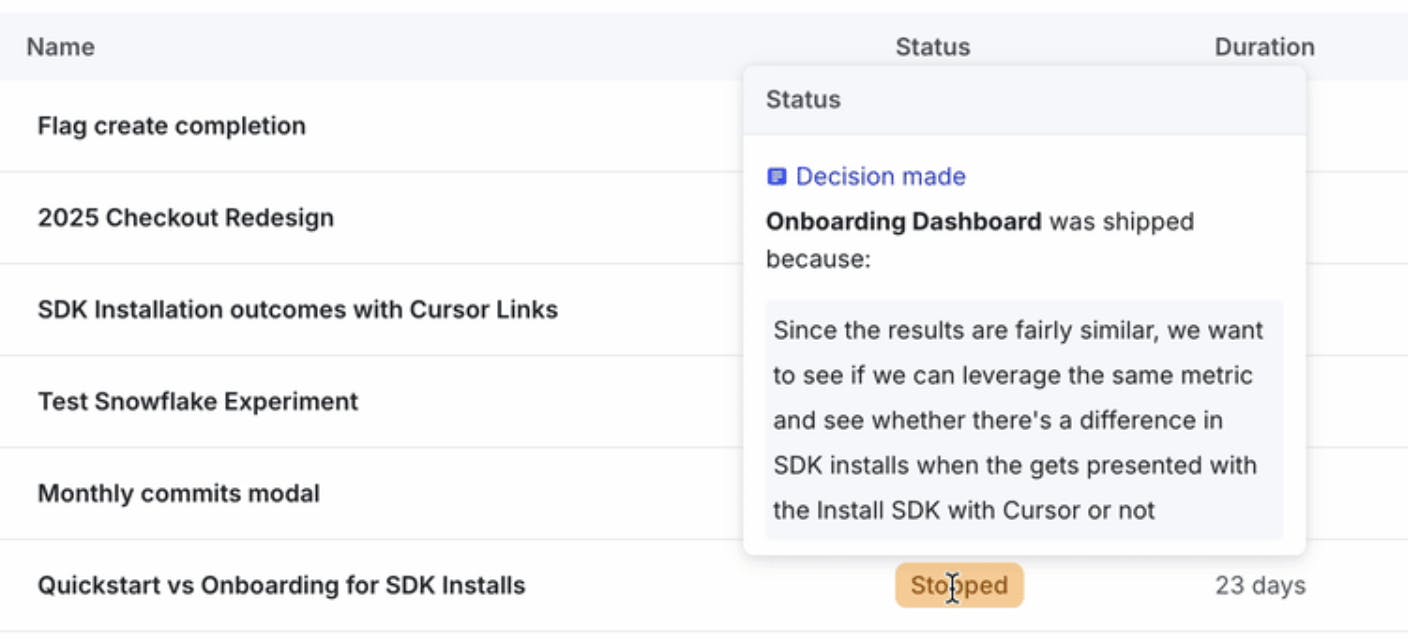Open the Decision made link
The image size is (1408, 640).
(x=880, y=177)
